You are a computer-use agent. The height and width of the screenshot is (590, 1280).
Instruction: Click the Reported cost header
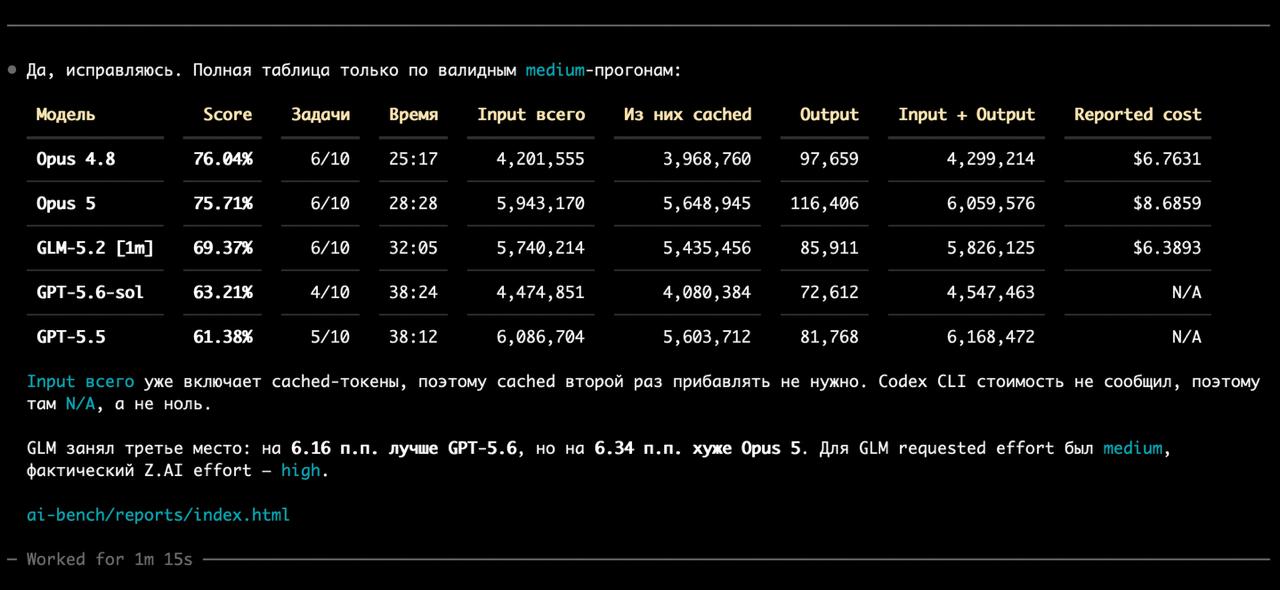pyautogui.click(x=1138, y=114)
